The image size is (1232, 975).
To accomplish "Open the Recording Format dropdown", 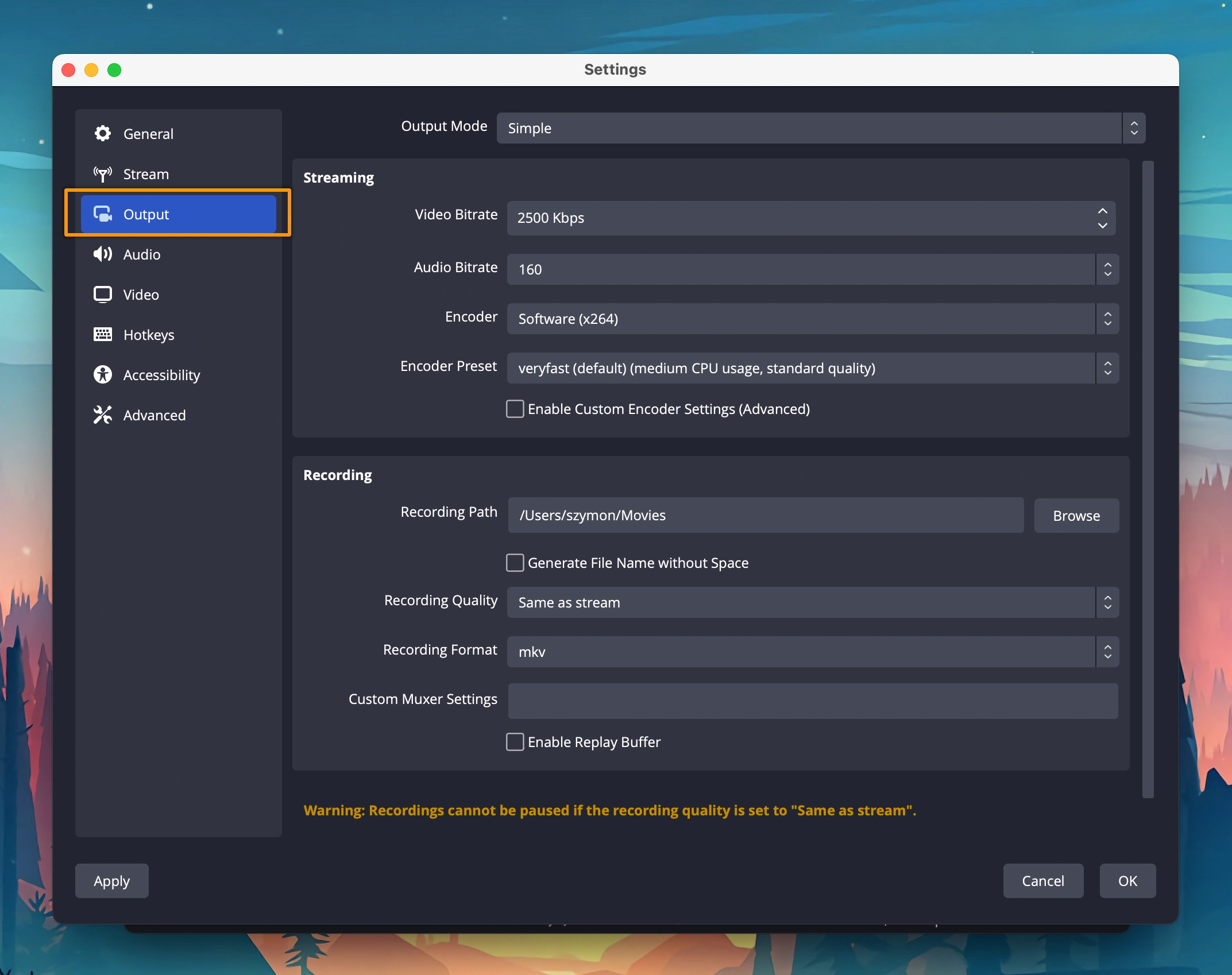I will [812, 652].
